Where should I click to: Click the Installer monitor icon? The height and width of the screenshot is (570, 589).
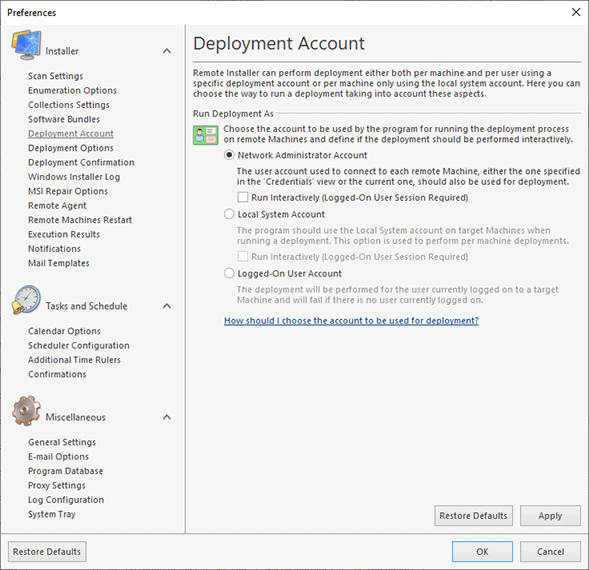click(x=27, y=45)
